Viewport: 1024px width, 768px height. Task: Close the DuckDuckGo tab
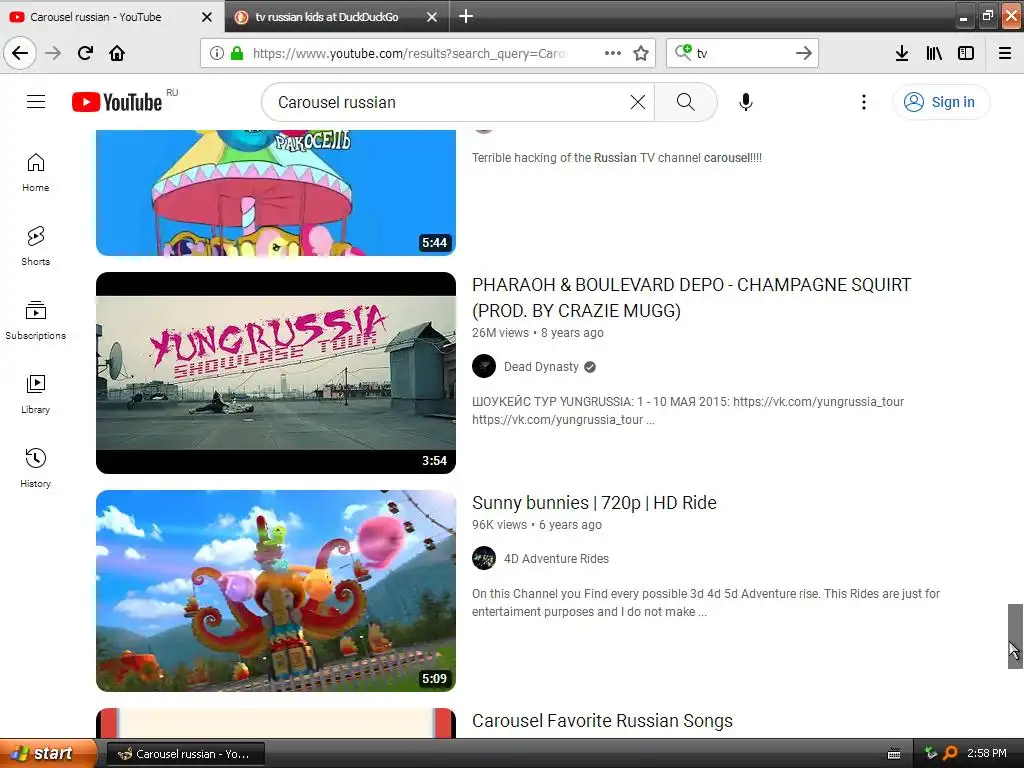(432, 17)
